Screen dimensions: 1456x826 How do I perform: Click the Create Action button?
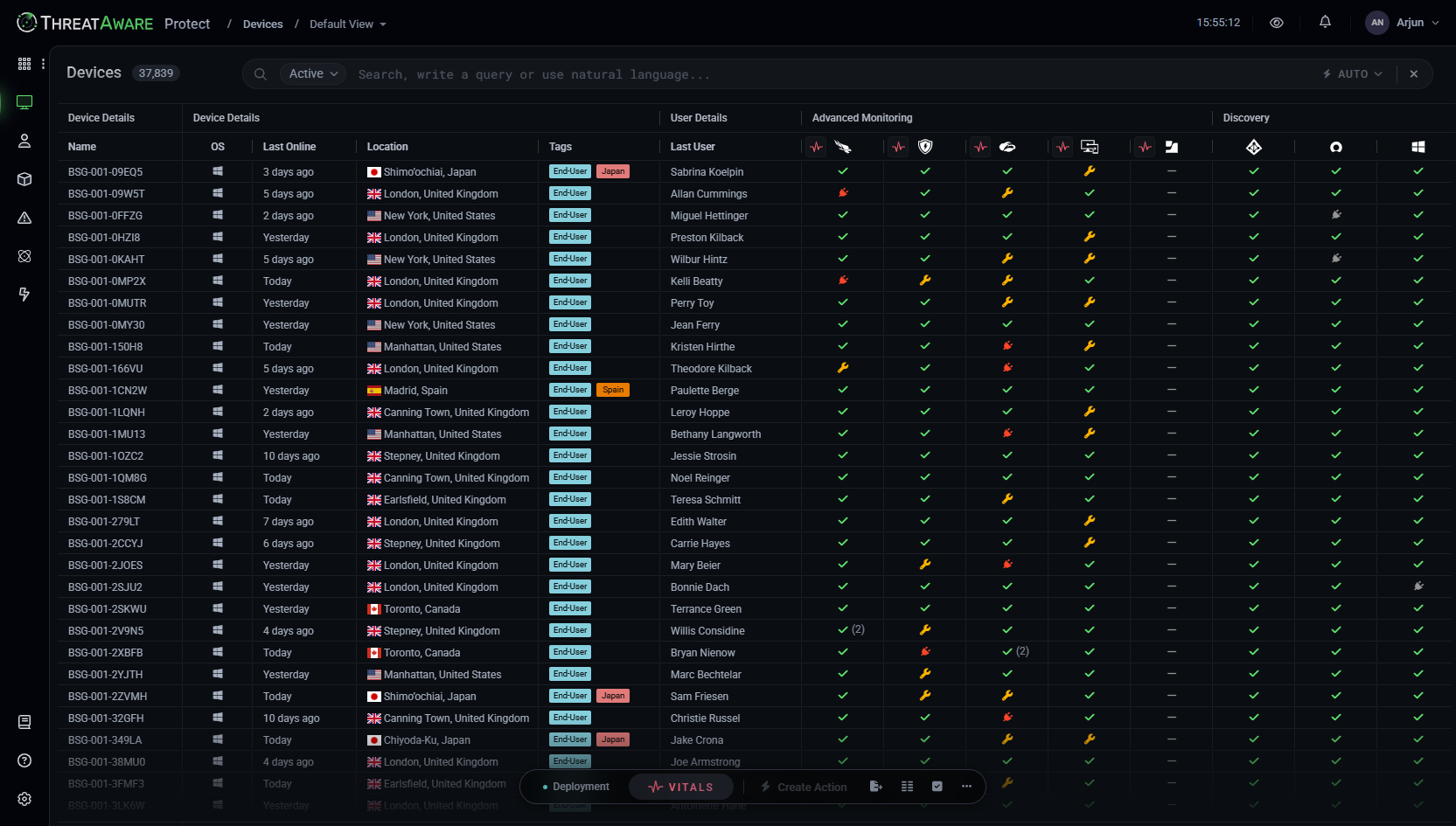click(x=804, y=787)
